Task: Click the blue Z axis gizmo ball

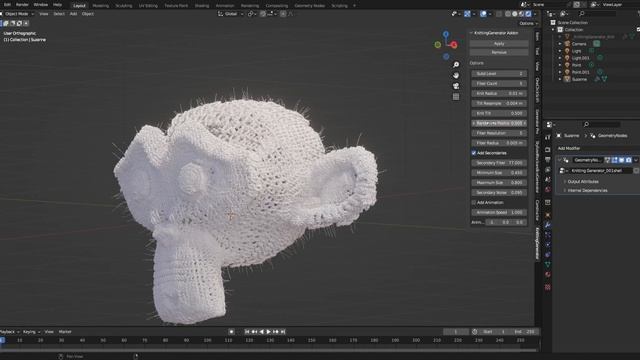Action: pos(446,34)
